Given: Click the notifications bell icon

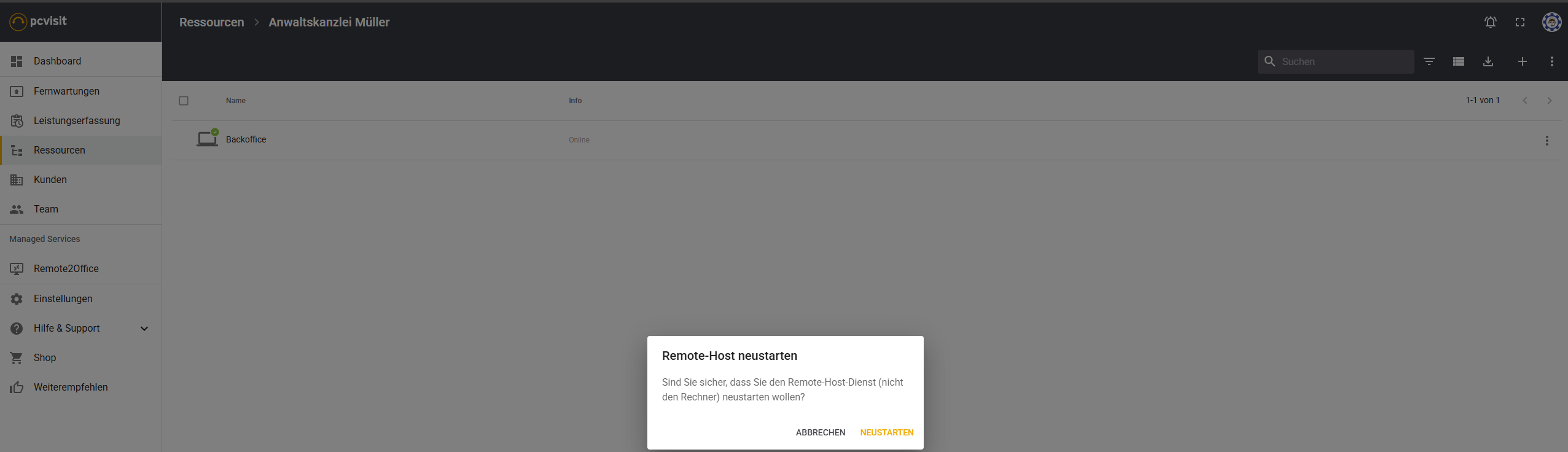Looking at the screenshot, I should 1490,22.
